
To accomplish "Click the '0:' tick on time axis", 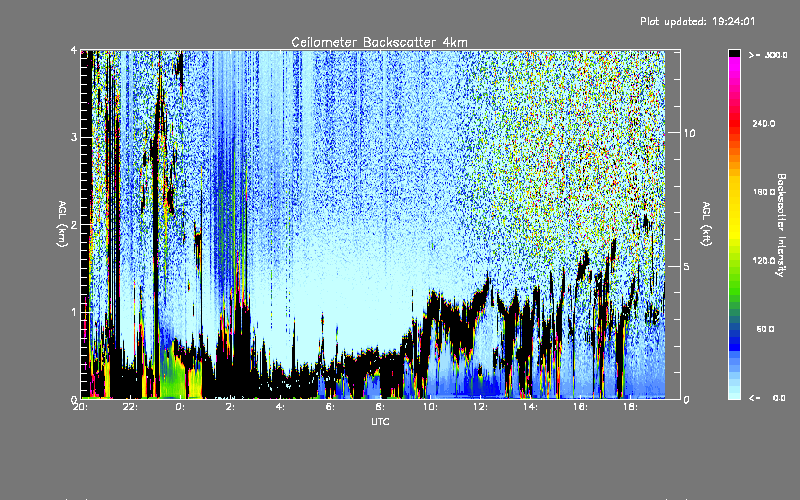I will [180, 407].
